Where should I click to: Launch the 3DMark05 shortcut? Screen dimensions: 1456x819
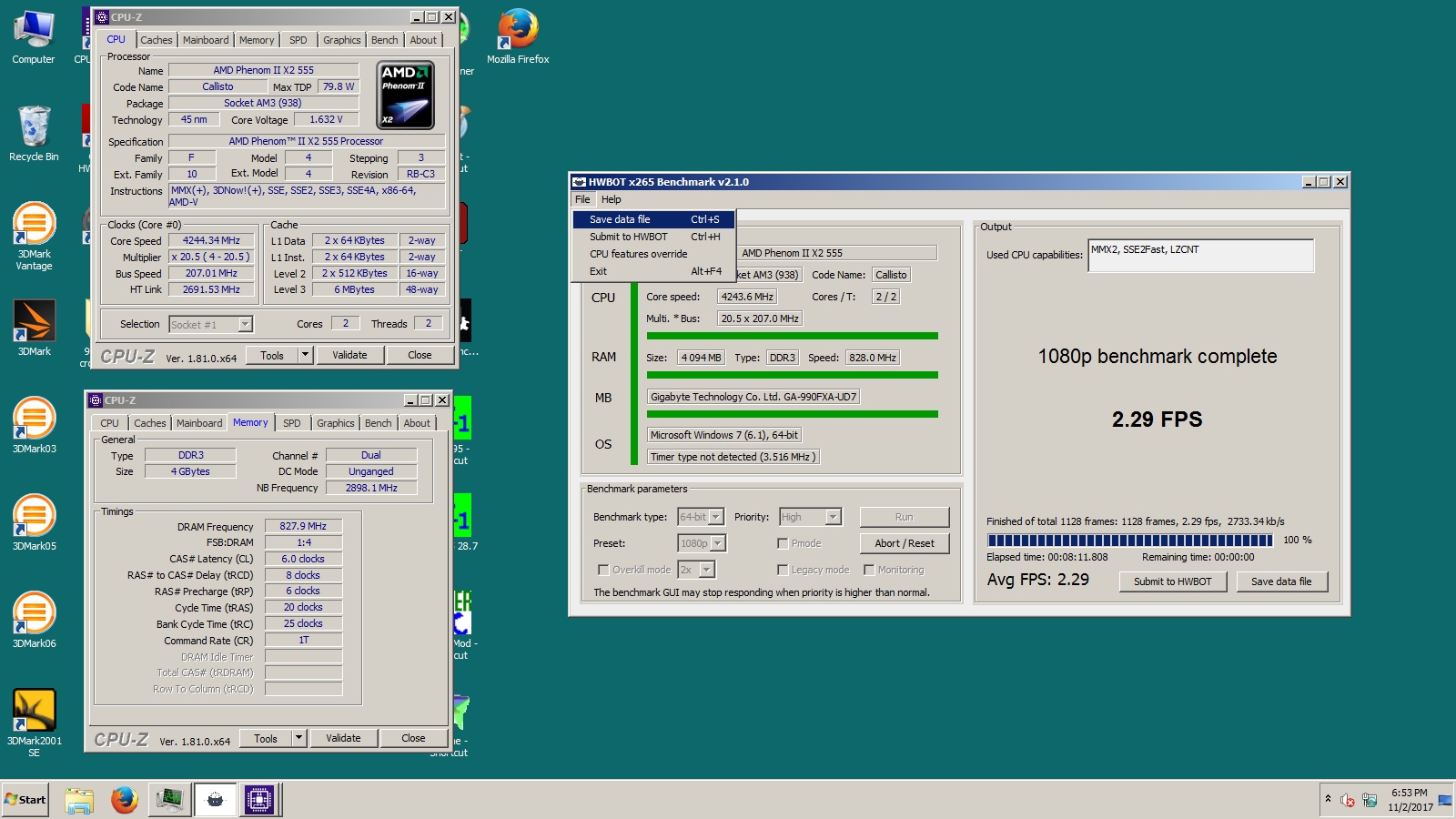(x=34, y=522)
